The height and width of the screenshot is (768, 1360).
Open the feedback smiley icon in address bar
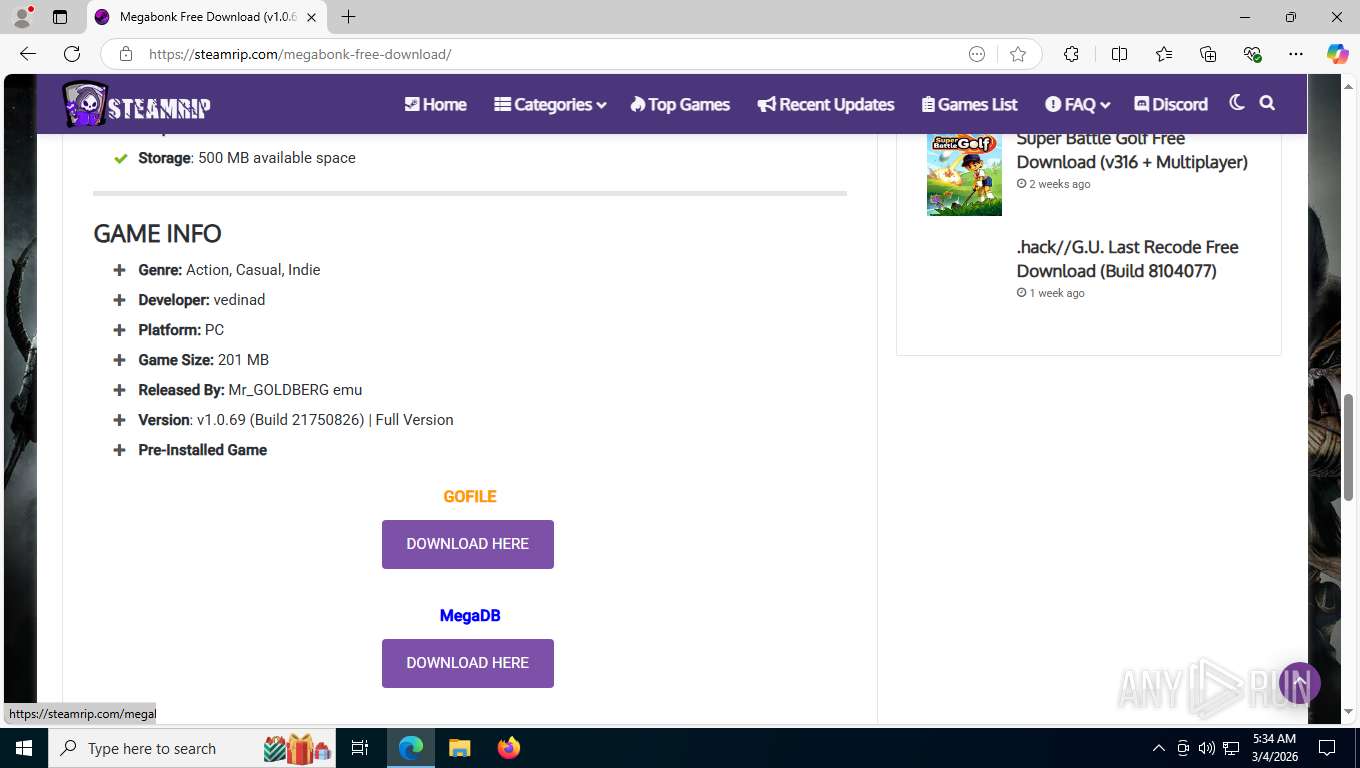pyautogui.click(x=977, y=54)
